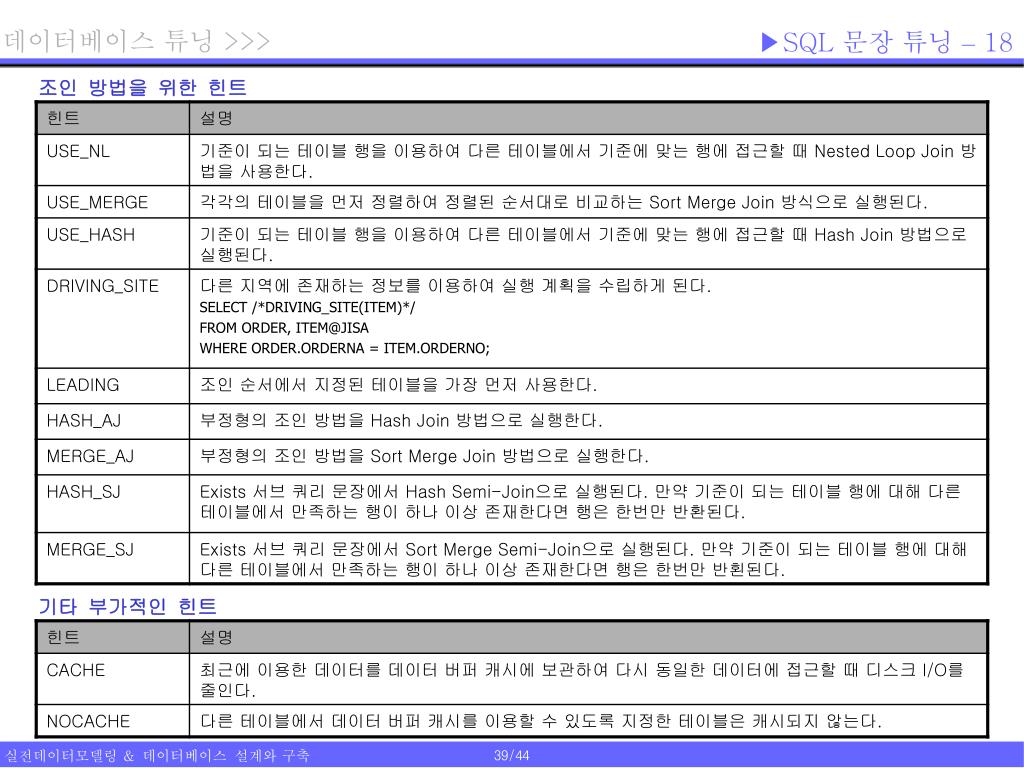Click the slide title 데이터베이스 튜닝 >>>

pos(136,41)
